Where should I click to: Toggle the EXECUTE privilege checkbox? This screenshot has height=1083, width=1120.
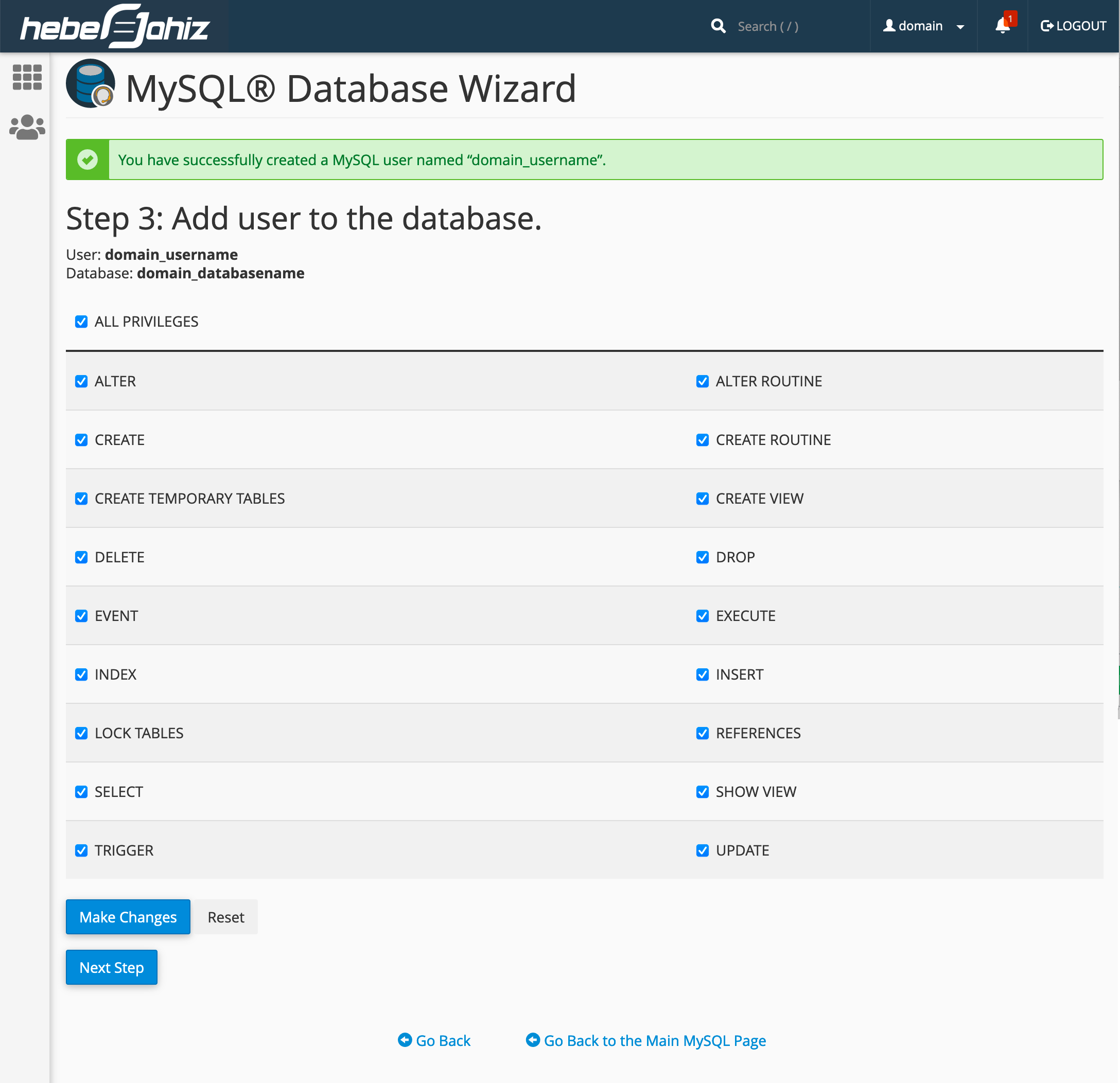[x=702, y=616]
